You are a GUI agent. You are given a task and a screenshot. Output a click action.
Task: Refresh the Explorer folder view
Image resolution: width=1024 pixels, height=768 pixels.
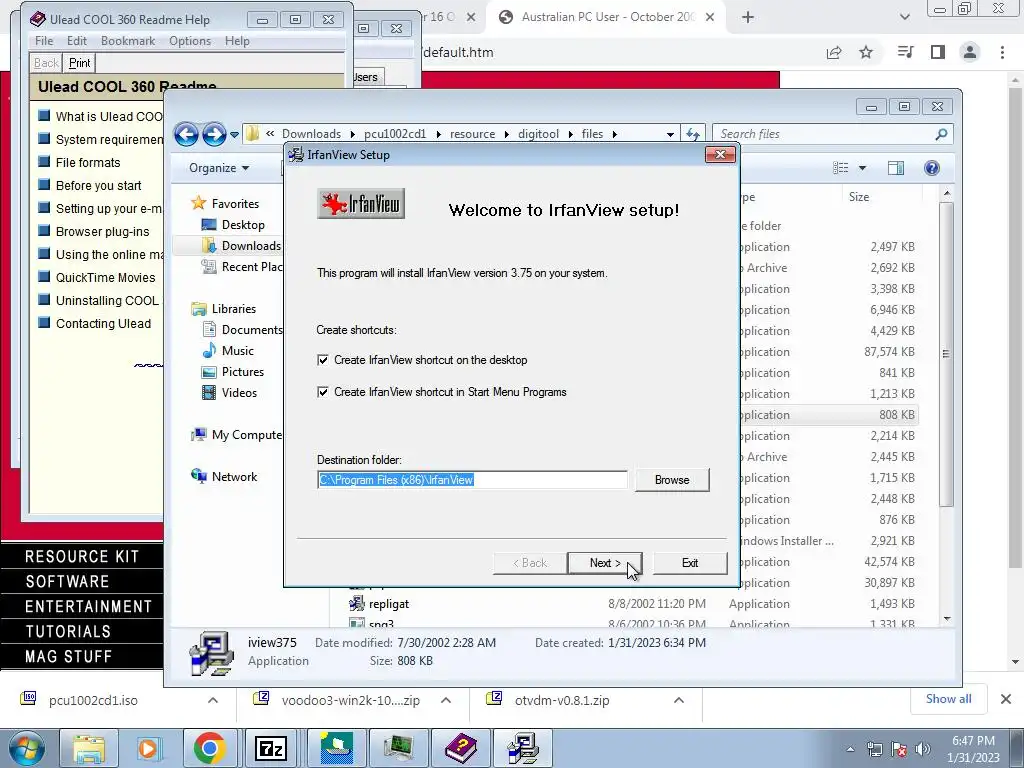[x=692, y=135]
